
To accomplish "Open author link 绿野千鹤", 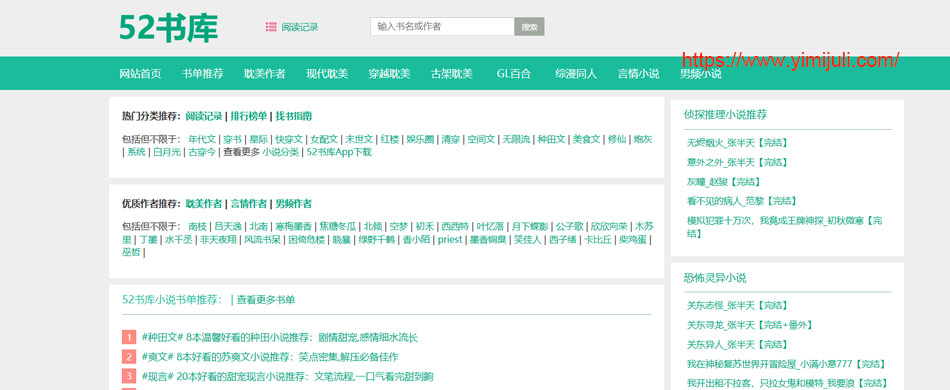I will coord(377,240).
